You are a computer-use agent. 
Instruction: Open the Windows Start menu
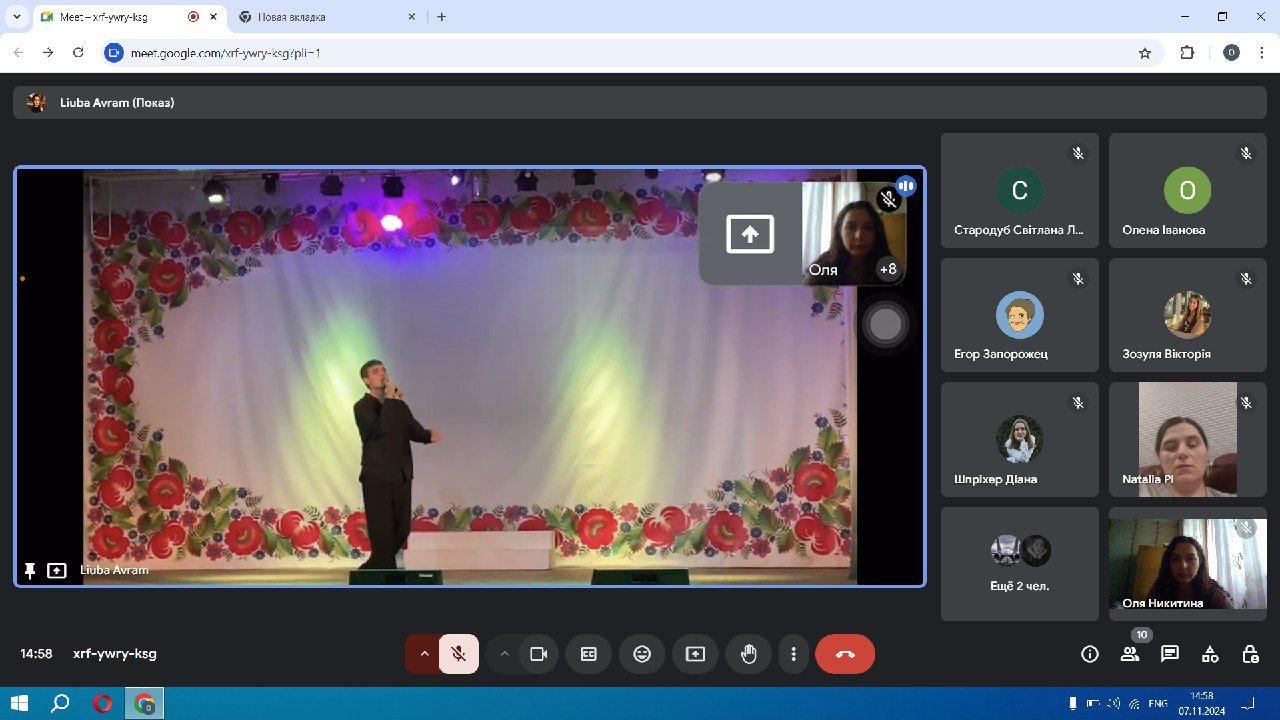(x=19, y=703)
